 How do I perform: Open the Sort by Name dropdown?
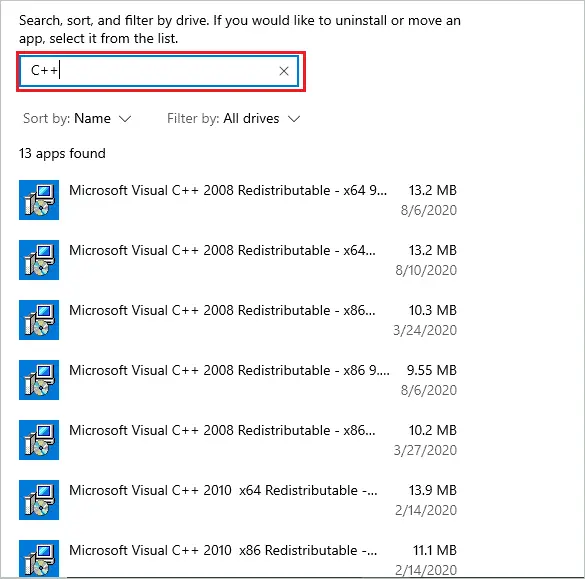77,119
